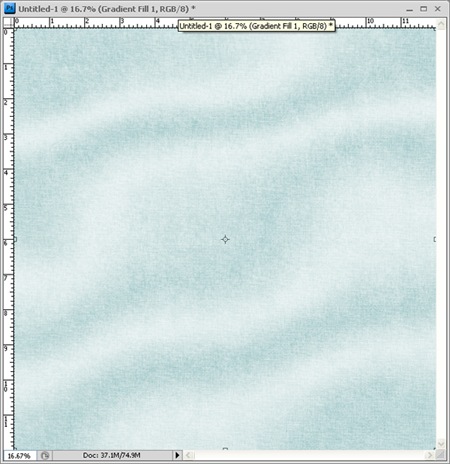Image resolution: width=450 pixels, height=464 pixels.
Task: Click the Photoshop icon in the title bar
Action: coord(9,8)
